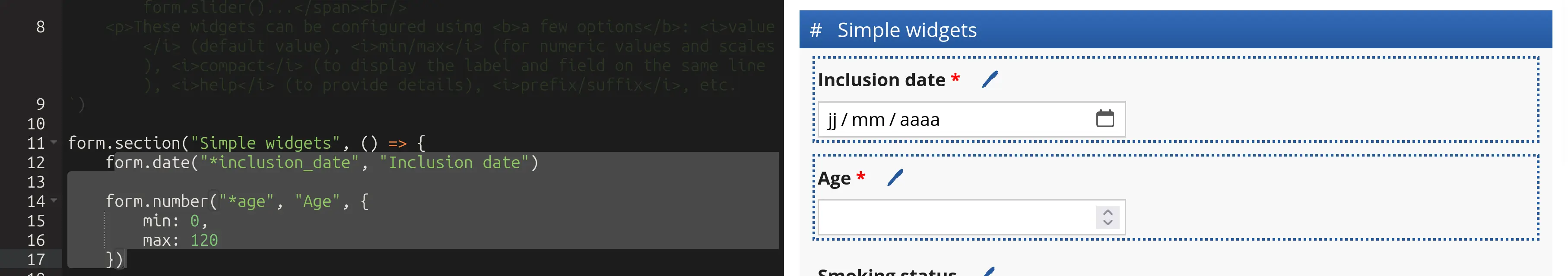Image resolution: width=1568 pixels, height=276 pixels.
Task: Click the pencil icon beside Age label
Action: point(895,178)
